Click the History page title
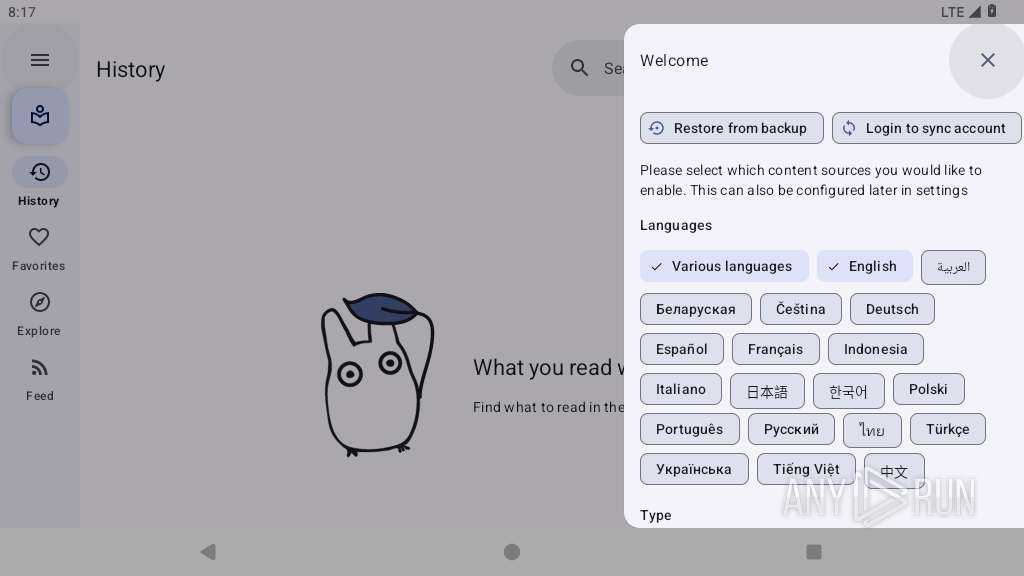Image resolution: width=1024 pixels, height=576 pixels. tap(131, 69)
